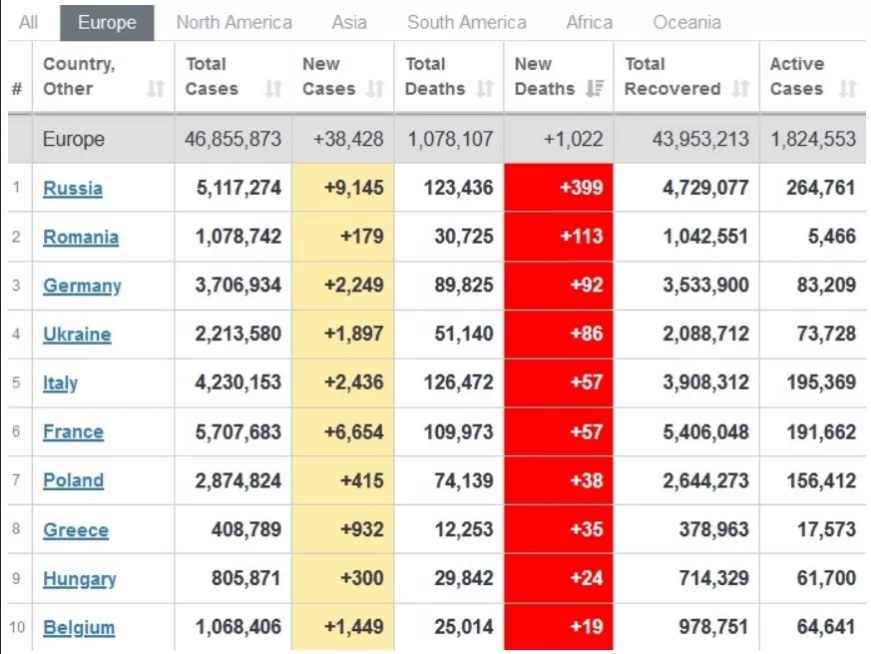This screenshot has width=871, height=654.
Task: Click the Europe totals summary row
Action: pos(72,140)
